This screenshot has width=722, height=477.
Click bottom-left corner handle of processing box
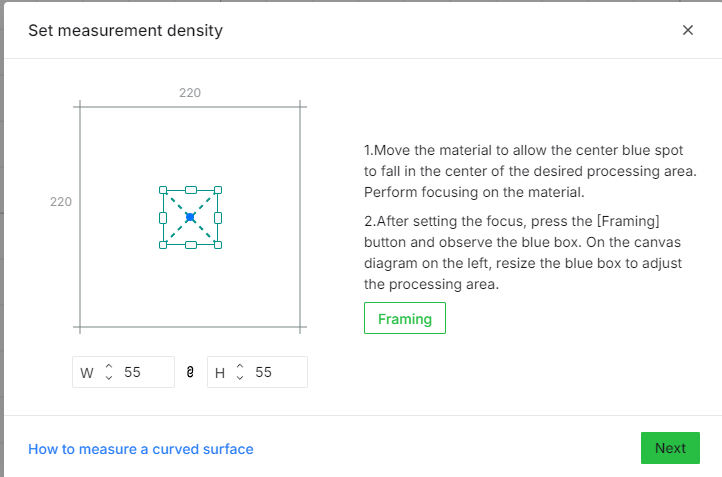pos(163,245)
